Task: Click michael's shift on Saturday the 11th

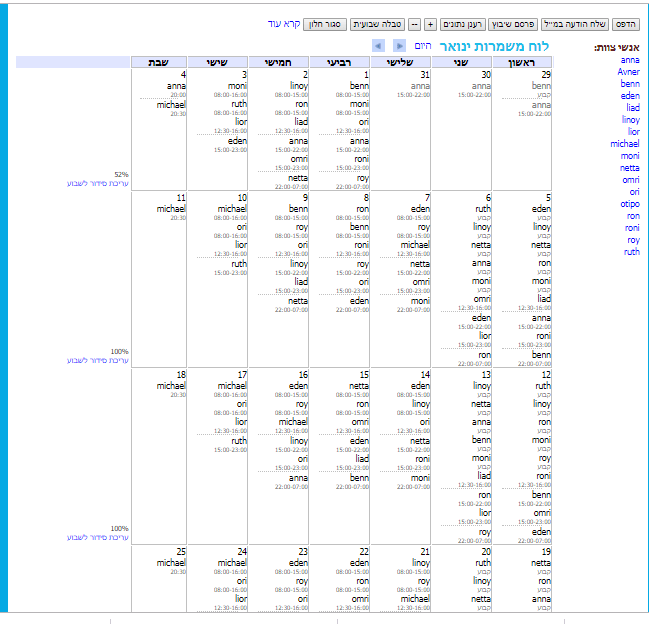Action: pos(172,208)
